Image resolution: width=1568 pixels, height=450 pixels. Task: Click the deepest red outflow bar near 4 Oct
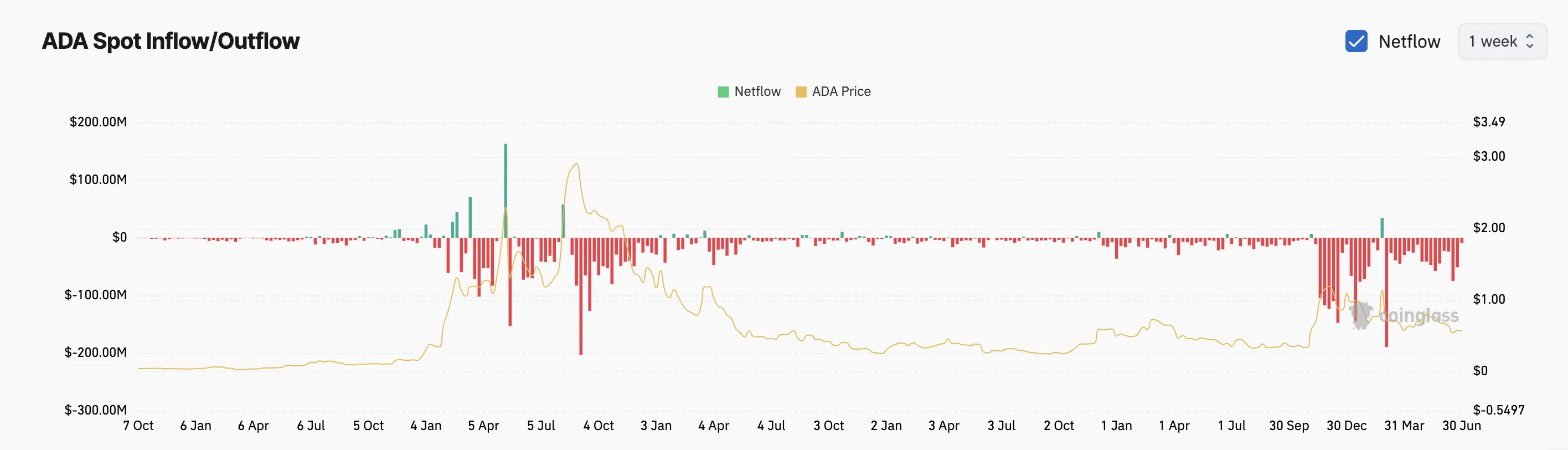tap(581, 296)
